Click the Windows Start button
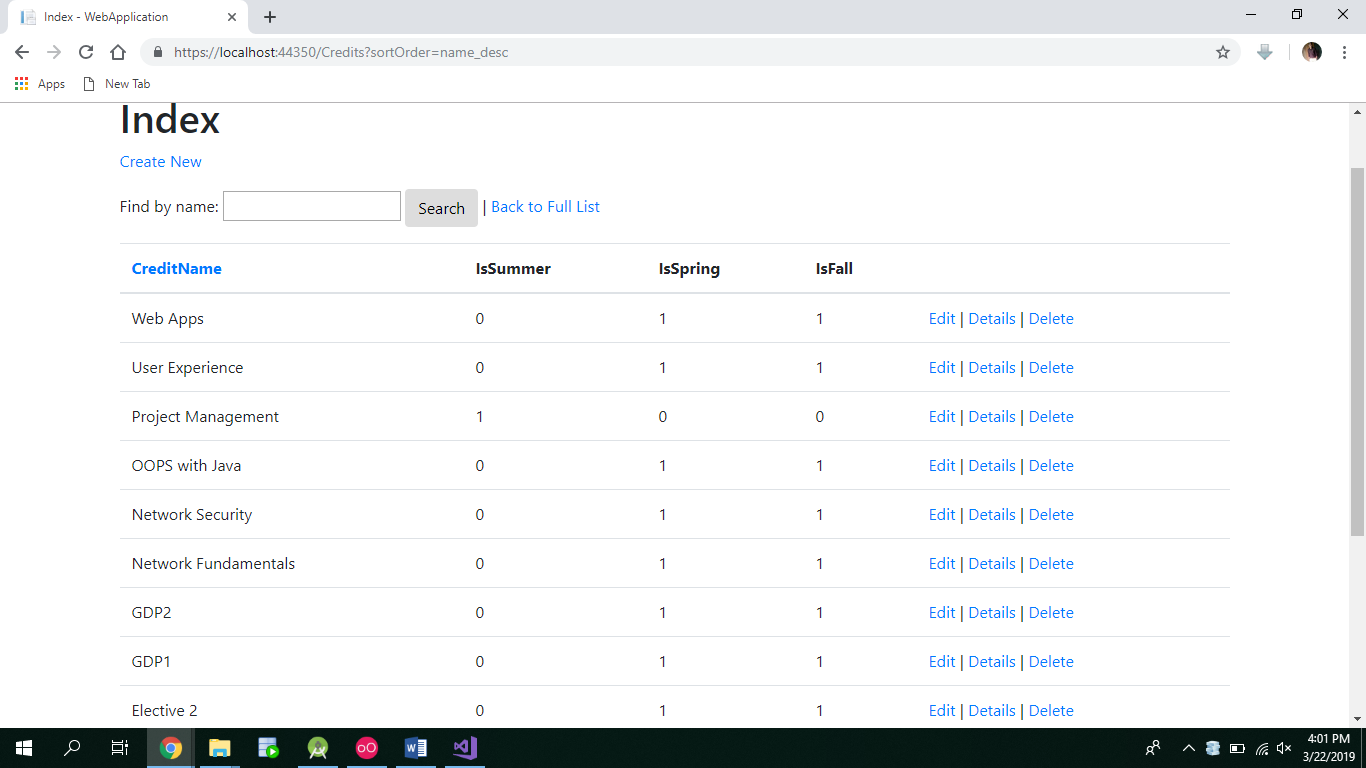 tap(24, 748)
